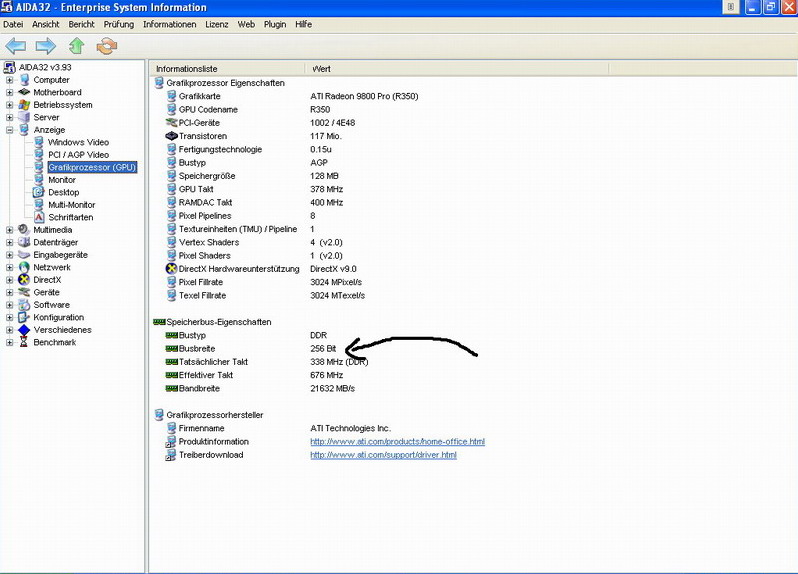The image size is (798, 574).
Task: Click the Motherboard tree icon
Action: pos(24,92)
